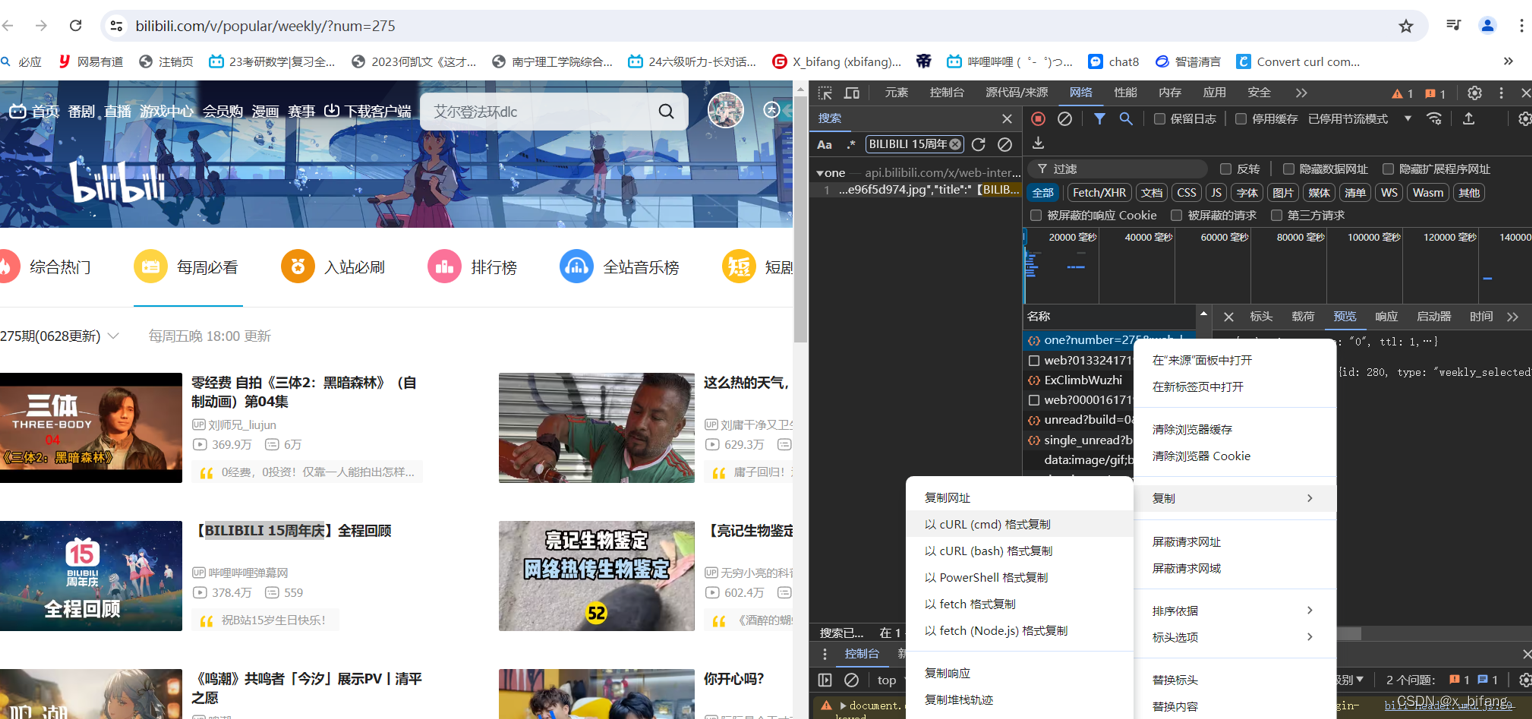Open the DevTools three-dot customize menu

coord(1501,93)
